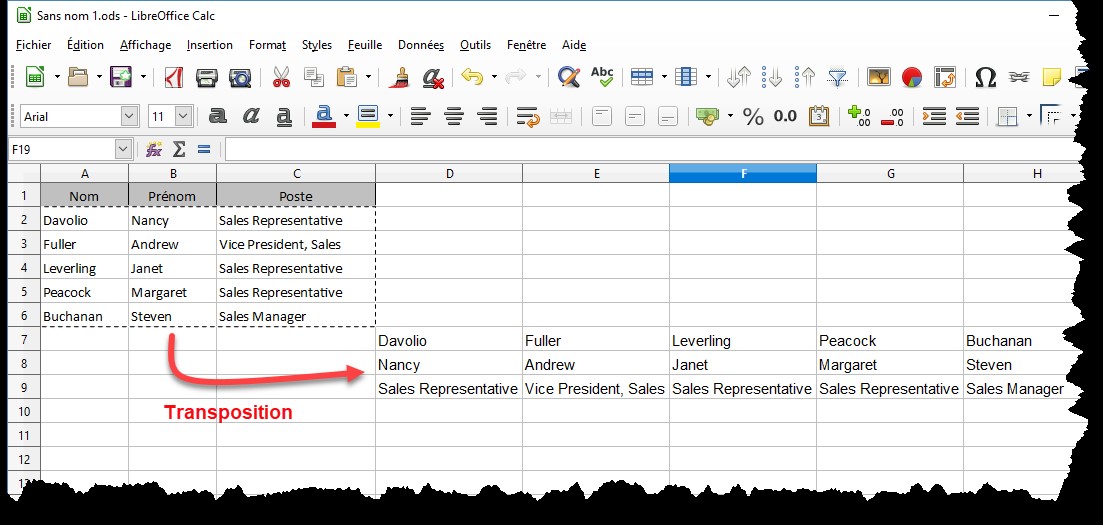The image size is (1103, 525).
Task: Click the Export as PDF icon
Action: coord(173,78)
